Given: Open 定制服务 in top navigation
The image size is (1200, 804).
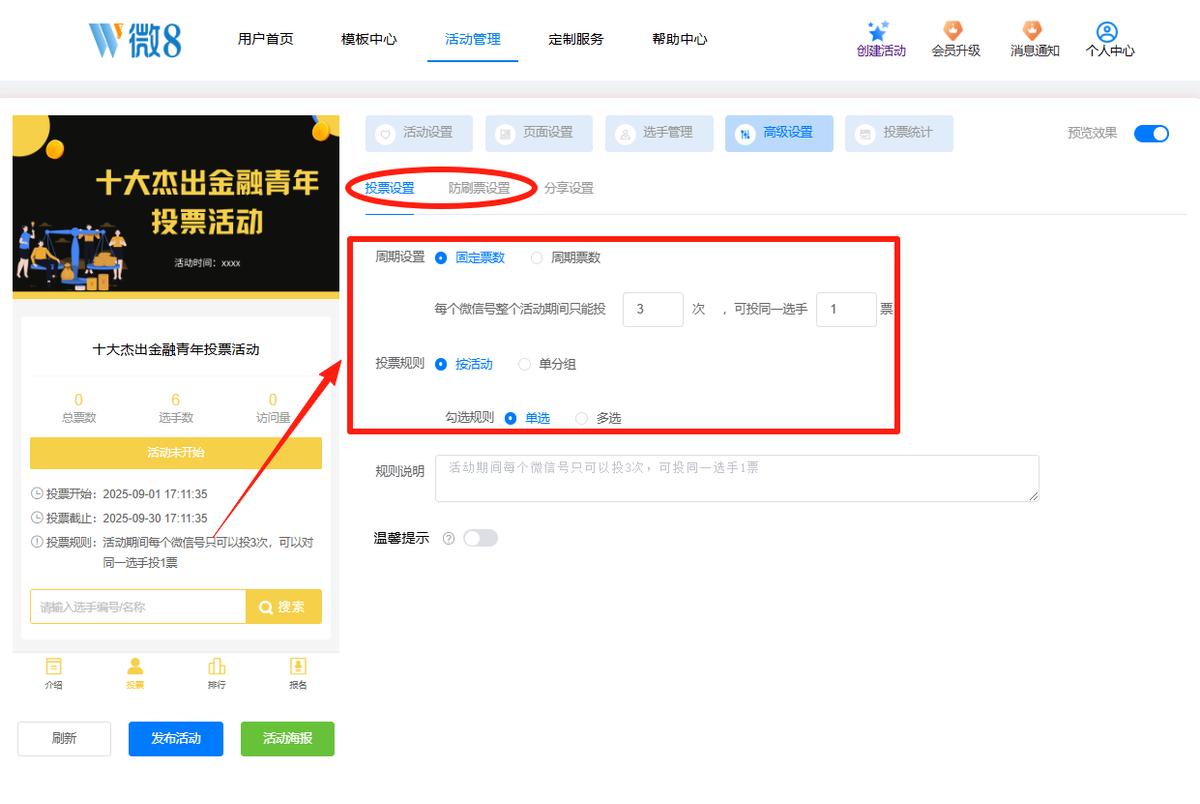Looking at the screenshot, I should [x=576, y=39].
